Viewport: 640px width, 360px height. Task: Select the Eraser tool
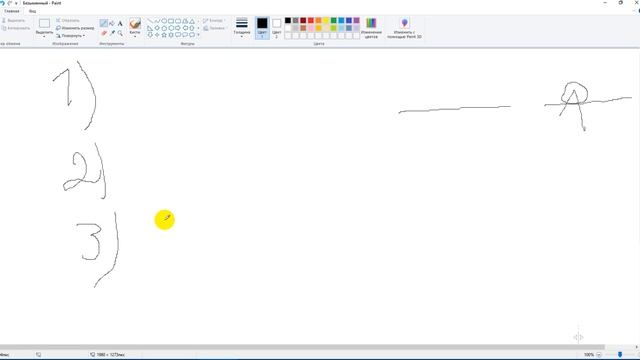pos(104,33)
